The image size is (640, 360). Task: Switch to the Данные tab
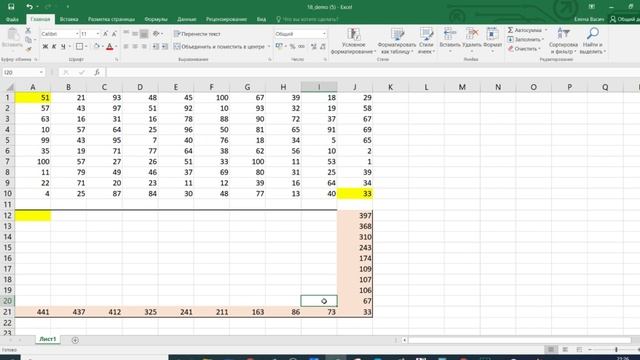[187, 19]
